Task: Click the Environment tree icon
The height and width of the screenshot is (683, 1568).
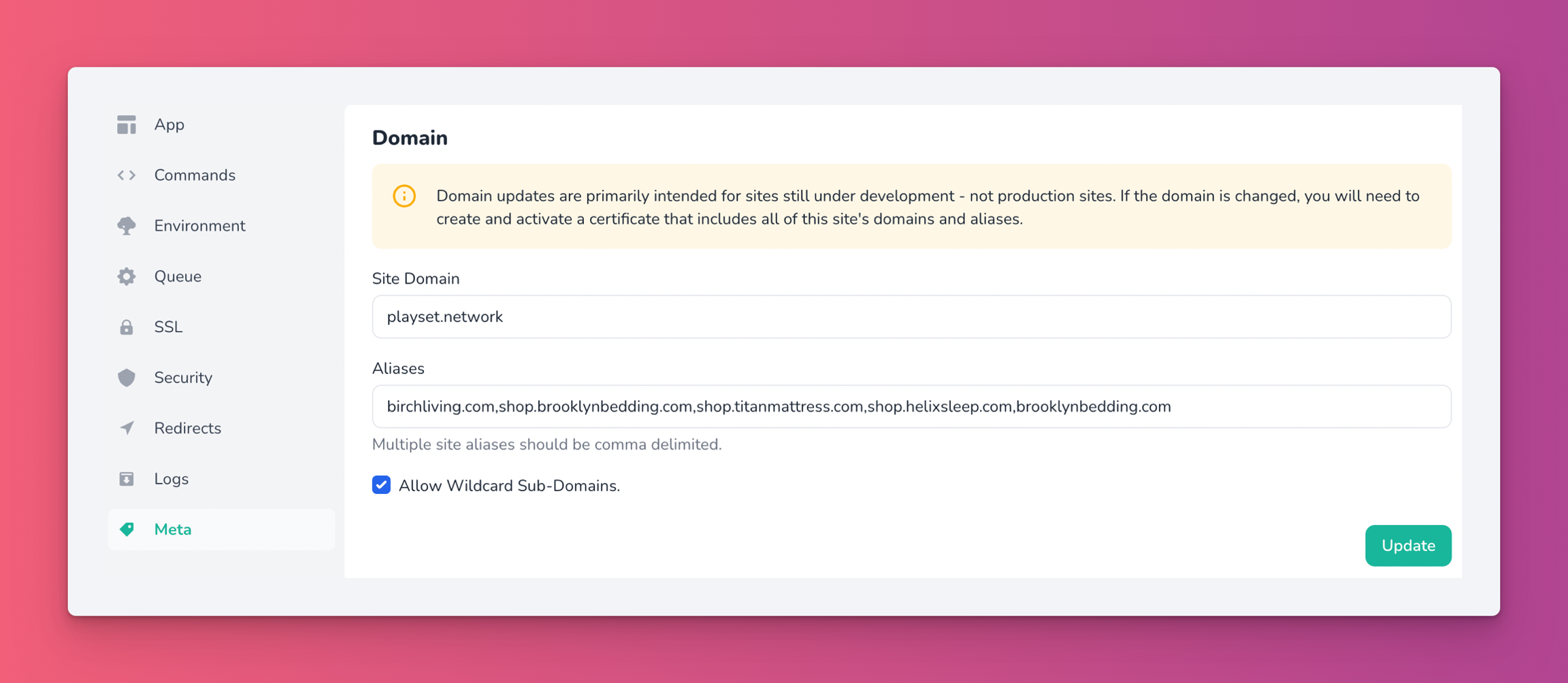Action: 127,226
